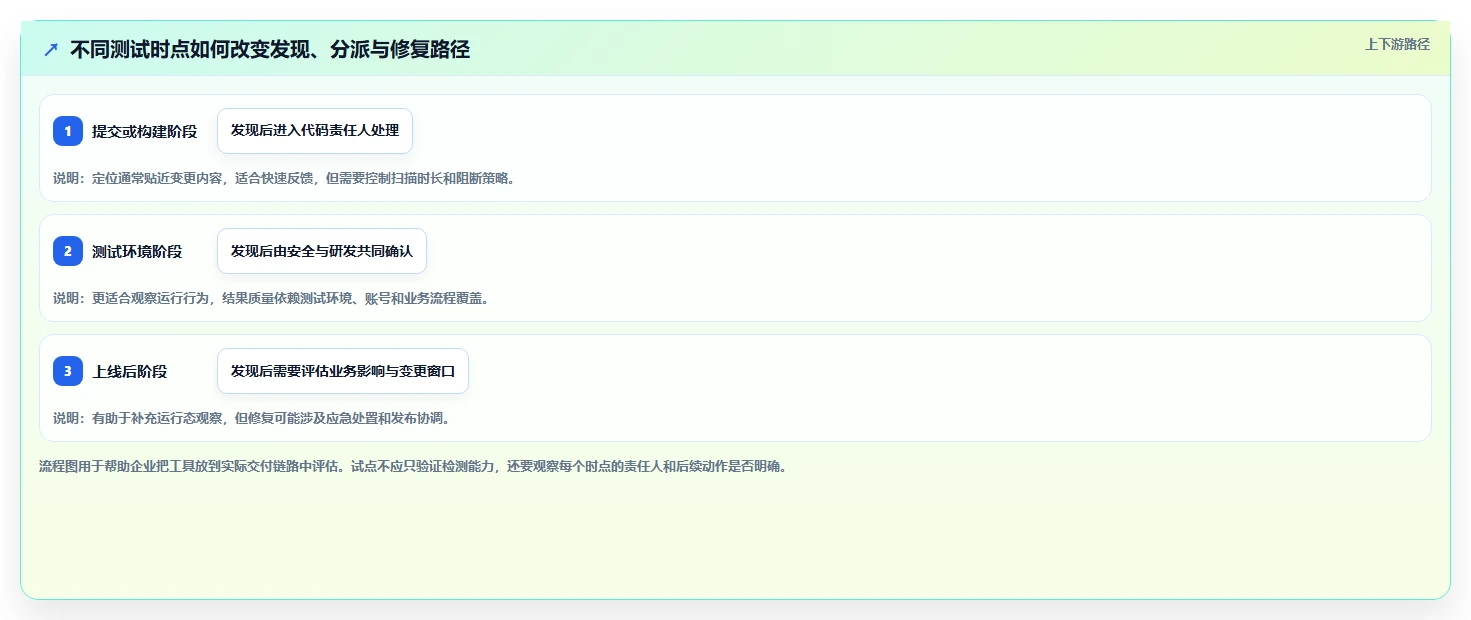This screenshot has width=1471, height=620.
Task: Click the step 3 number badge
Action: (x=68, y=371)
